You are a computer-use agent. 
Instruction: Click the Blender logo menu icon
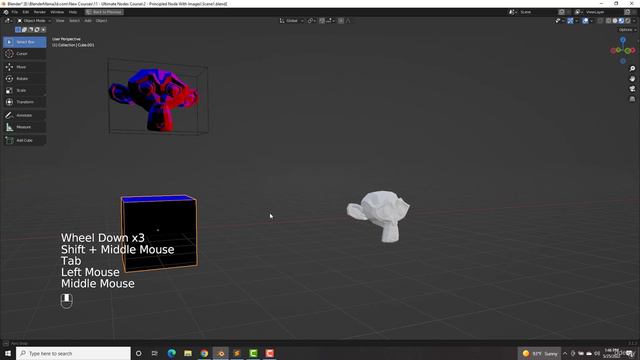[x=6, y=12]
